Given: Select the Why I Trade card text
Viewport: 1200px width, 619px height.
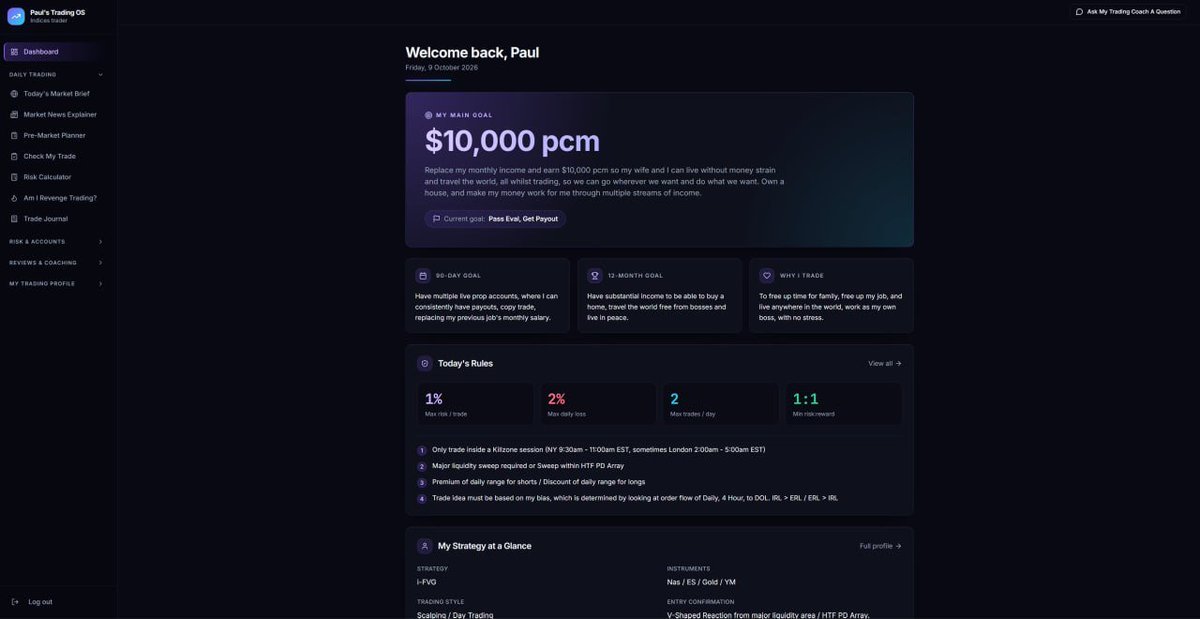Looking at the screenshot, I should click(831, 307).
